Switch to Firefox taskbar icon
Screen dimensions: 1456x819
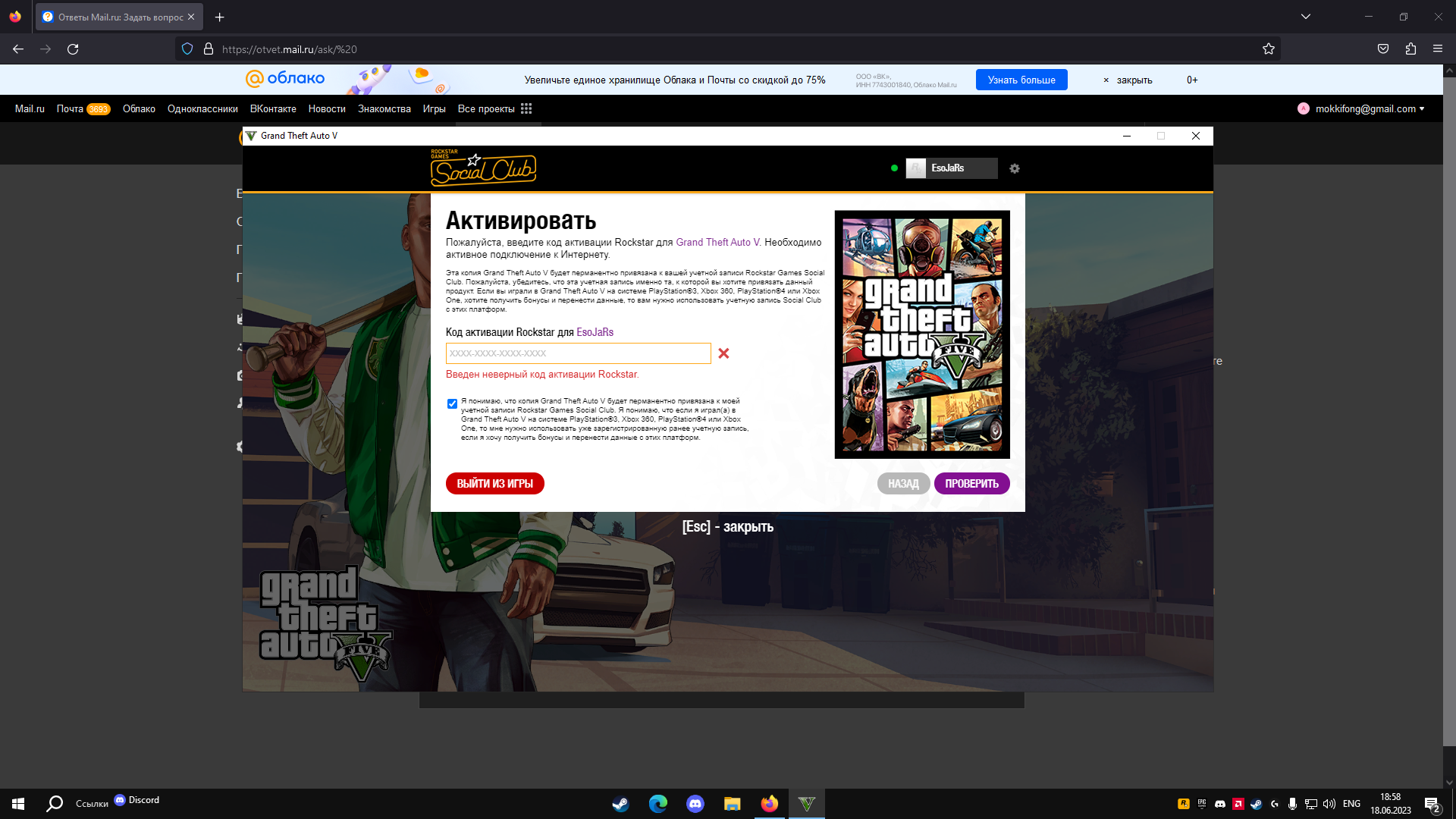[x=769, y=804]
